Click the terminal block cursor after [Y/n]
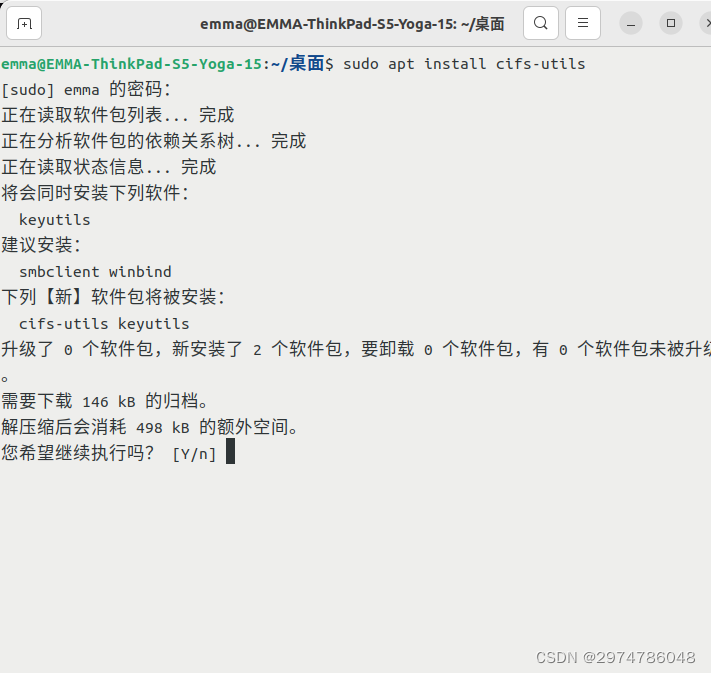Screen dimensions: 711x673 point(230,451)
